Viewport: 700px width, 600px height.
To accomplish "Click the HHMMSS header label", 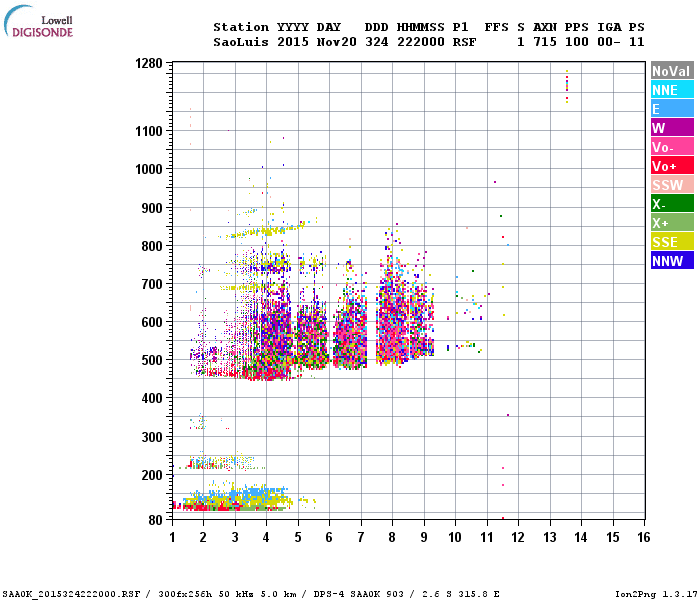I will tap(421, 27).
